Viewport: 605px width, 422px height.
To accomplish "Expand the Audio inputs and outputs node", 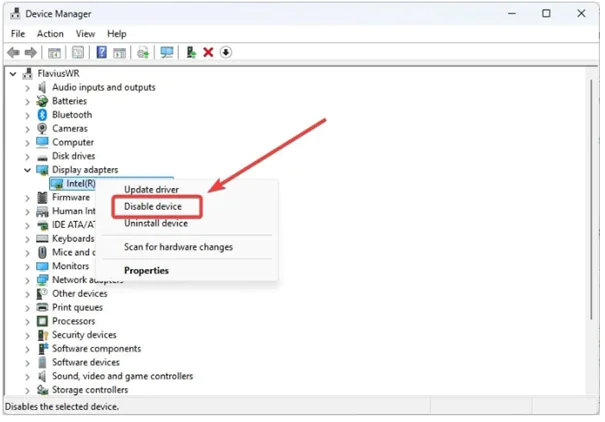I will [x=27, y=87].
